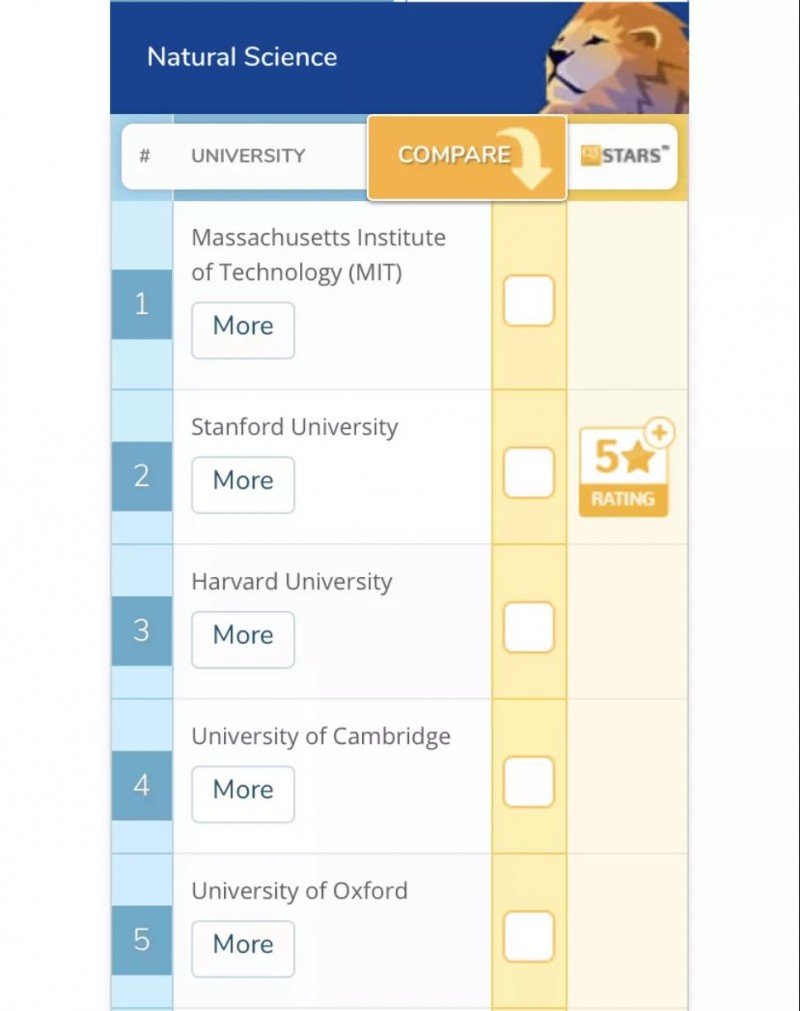The width and height of the screenshot is (800, 1011).
Task: Open the University of Cambridge link
Action: click(321, 736)
